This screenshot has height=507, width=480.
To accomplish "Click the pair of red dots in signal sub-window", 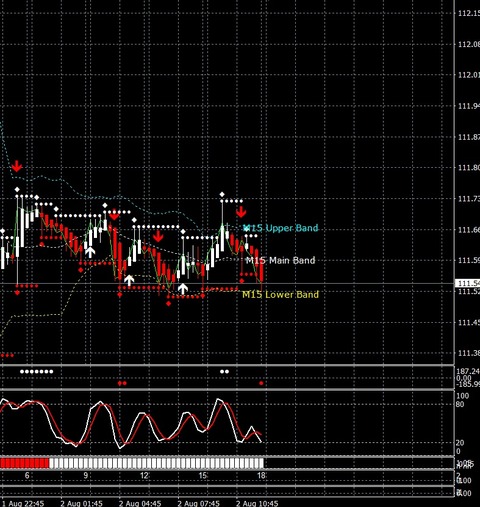I will coord(122,383).
